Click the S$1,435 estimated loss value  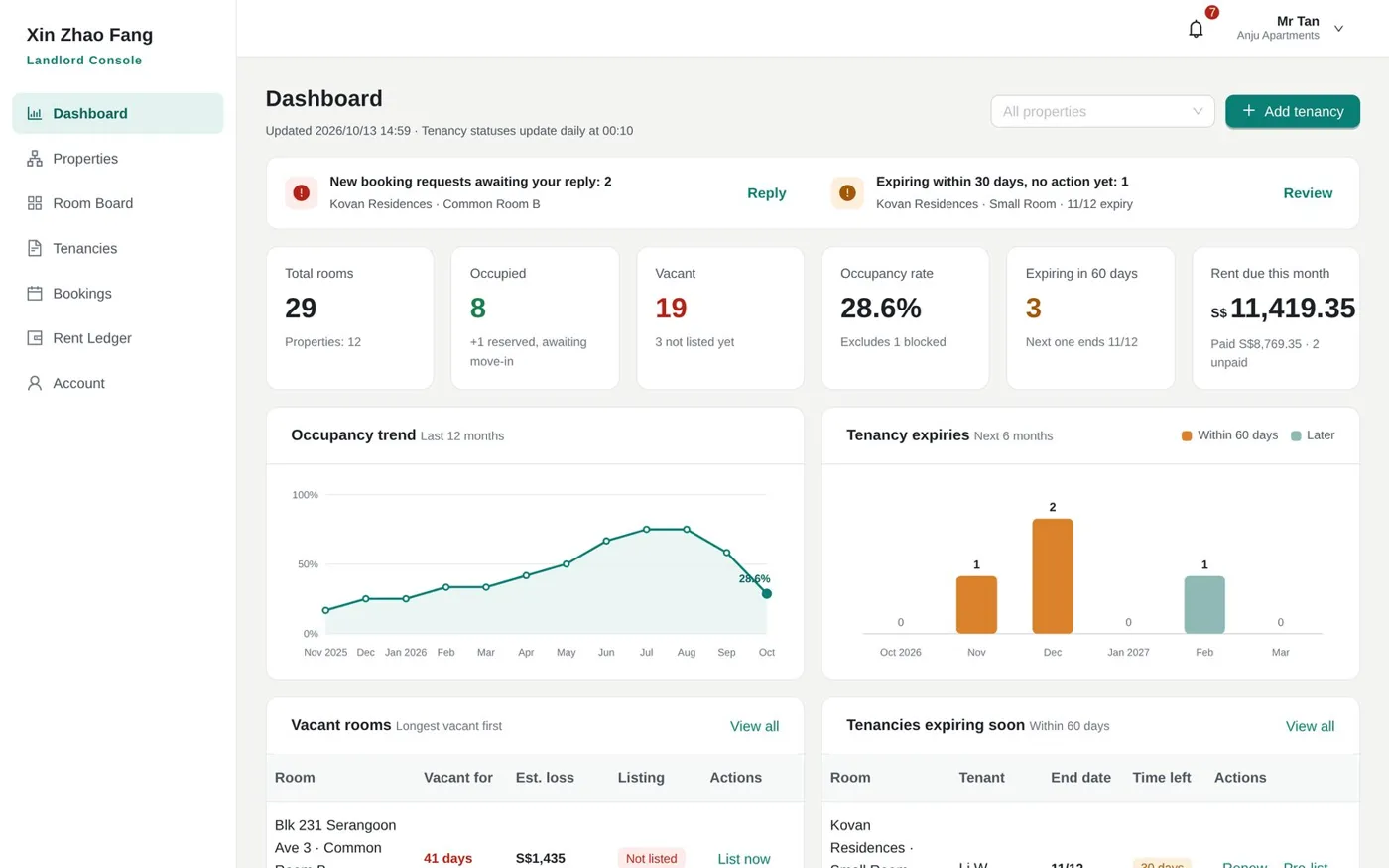541,858
